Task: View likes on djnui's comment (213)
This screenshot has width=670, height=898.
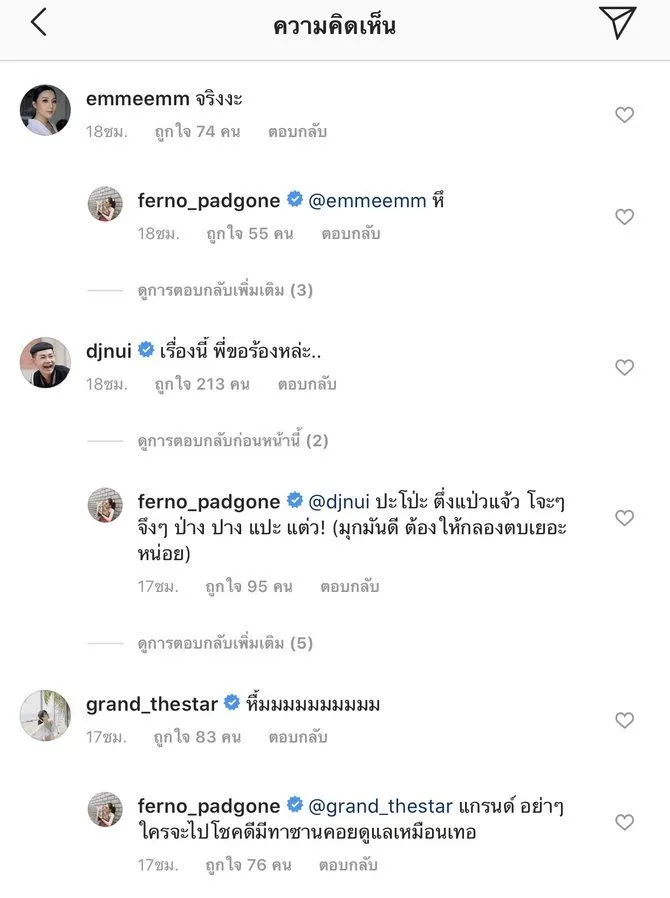Action: click(x=201, y=384)
